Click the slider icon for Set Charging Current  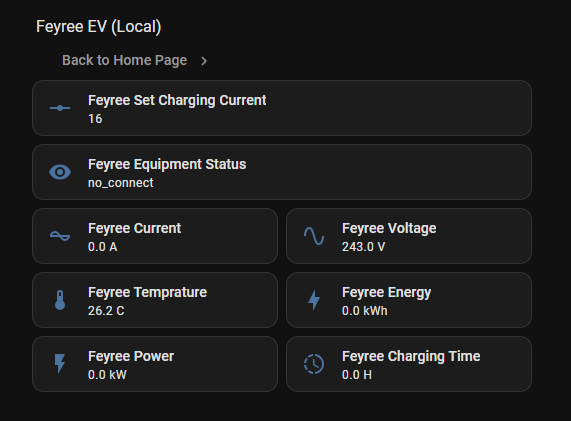tap(60, 108)
